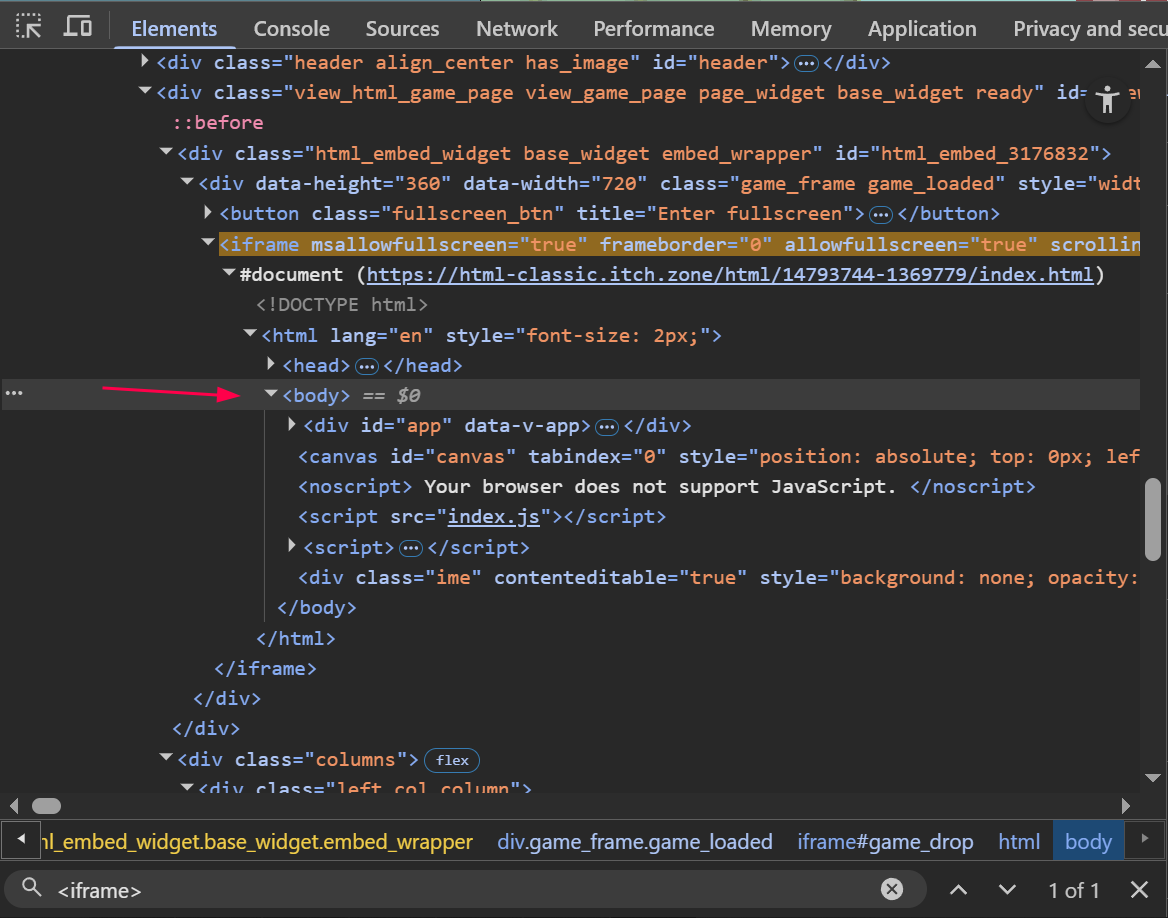Click the flex badge on columns div
This screenshot has height=918, width=1168.
[x=452, y=760]
